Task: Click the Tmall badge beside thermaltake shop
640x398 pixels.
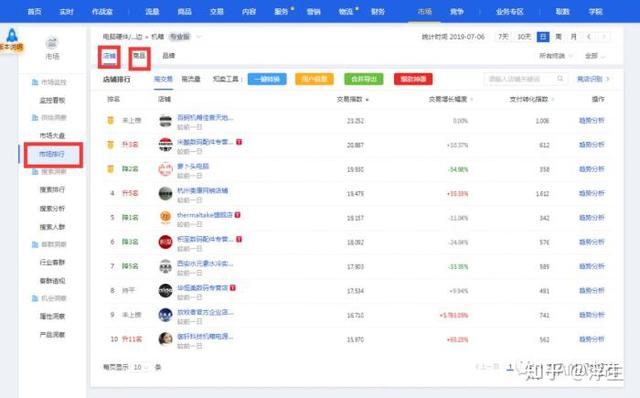Action: point(238,215)
